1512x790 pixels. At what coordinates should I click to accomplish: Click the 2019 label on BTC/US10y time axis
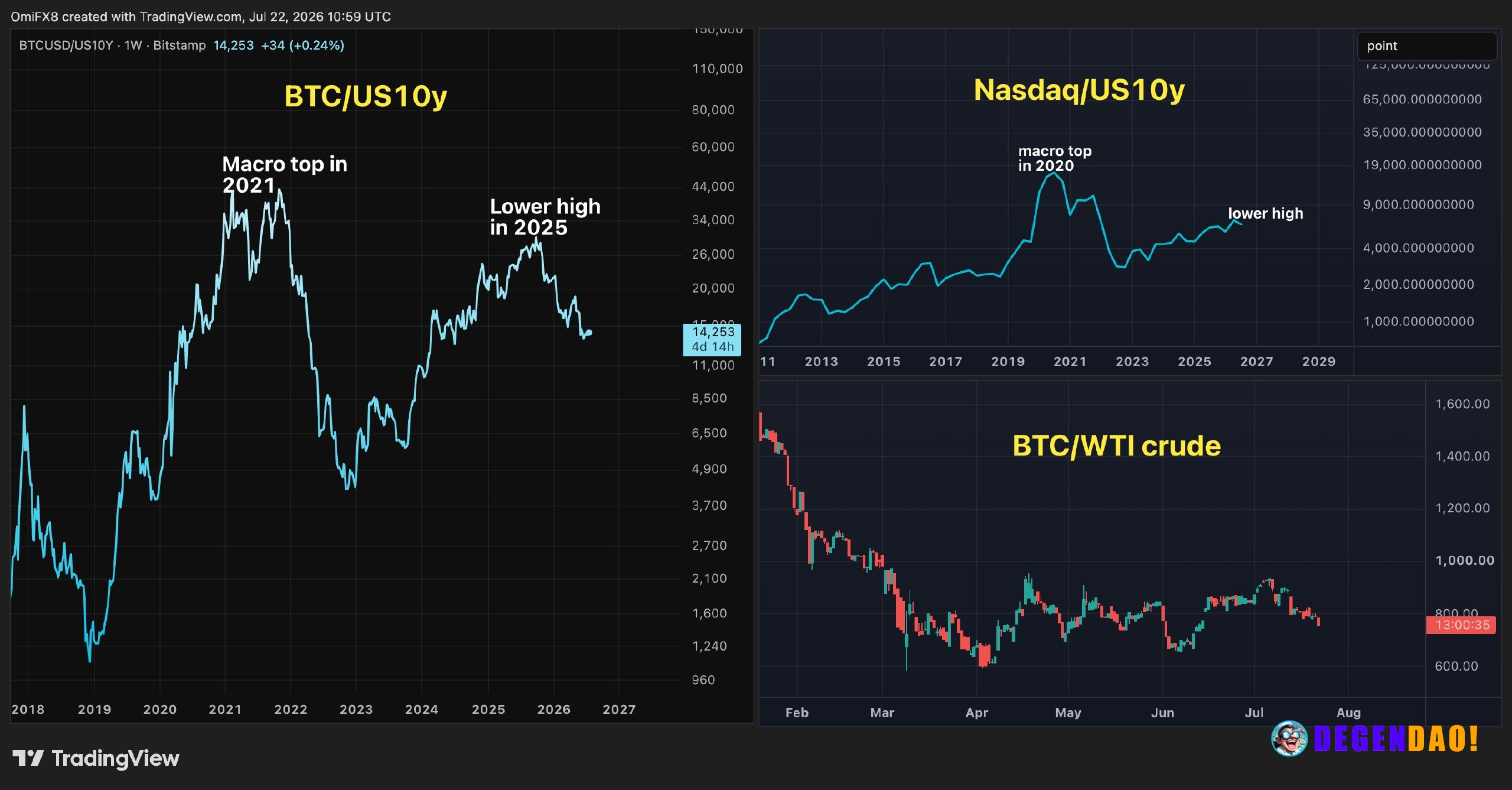click(x=94, y=710)
